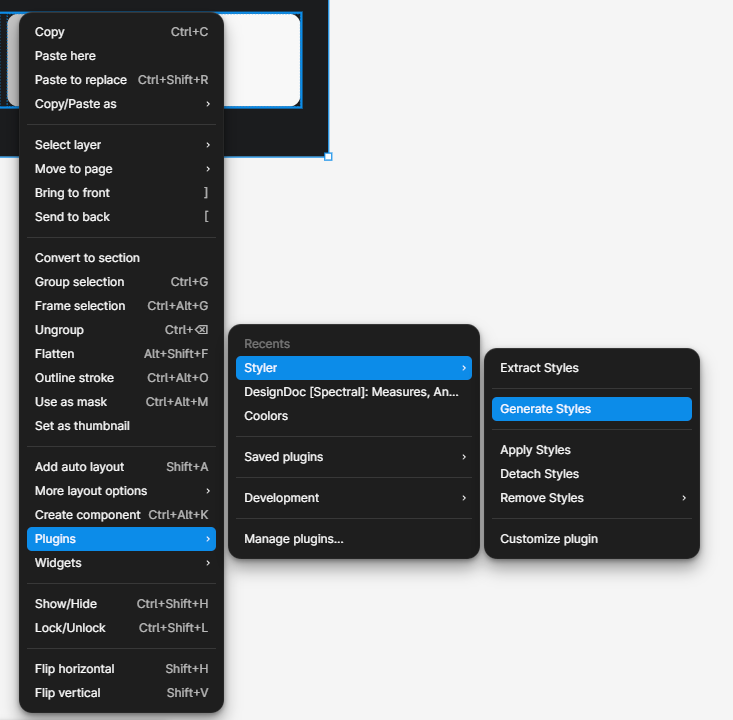Click Paste to replace
This screenshot has width=733, height=720.
click(x=121, y=80)
